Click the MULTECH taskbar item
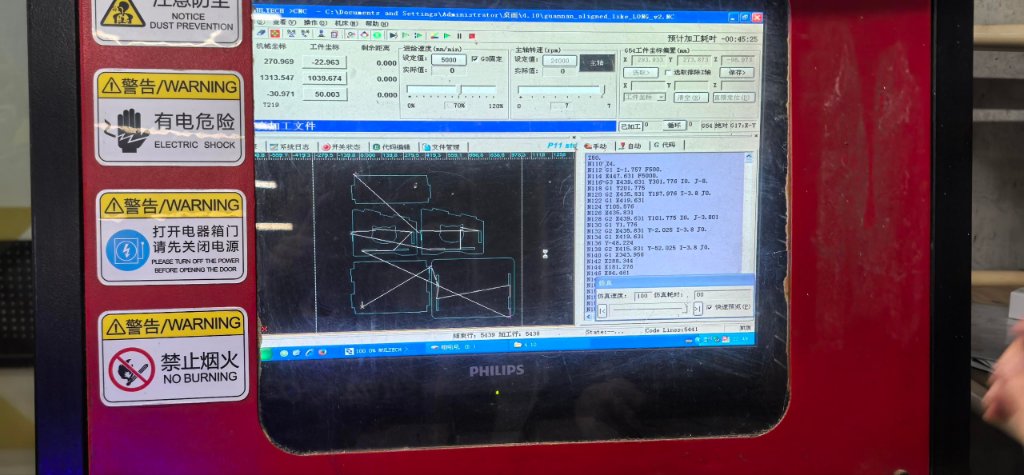Image resolution: width=1024 pixels, height=475 pixels. point(376,351)
